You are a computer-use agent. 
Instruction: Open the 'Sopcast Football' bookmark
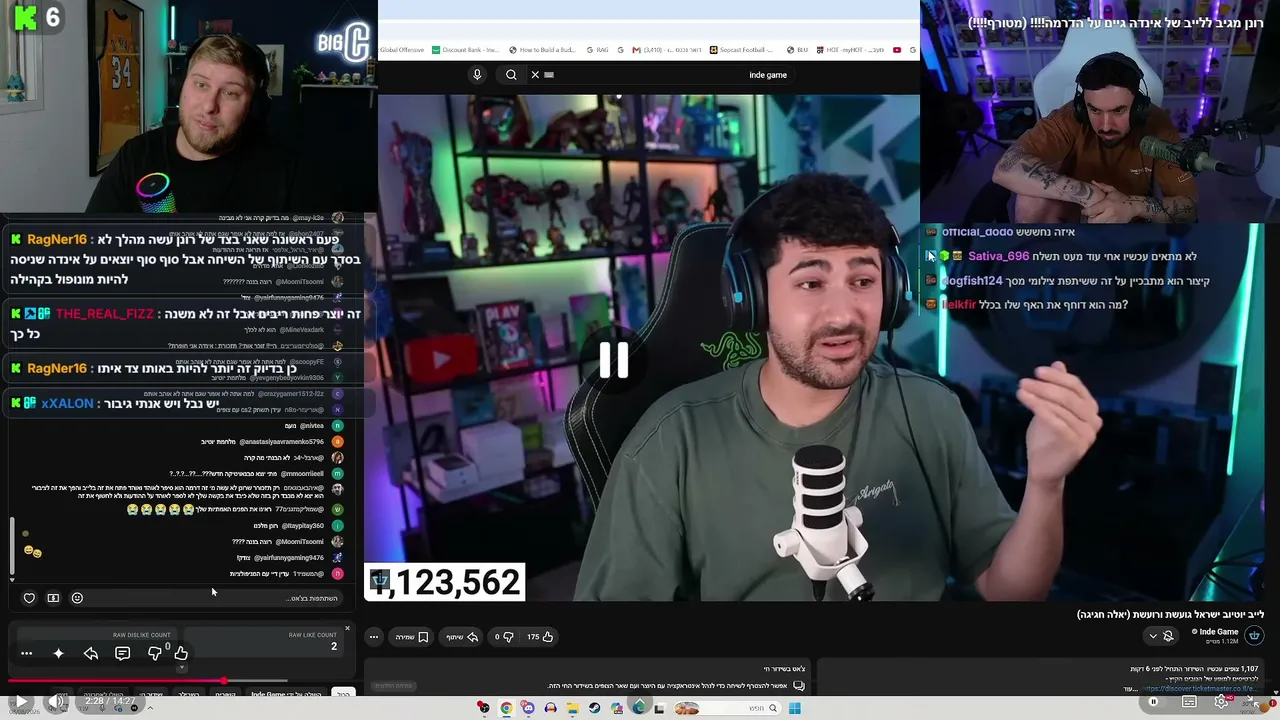coord(741,50)
